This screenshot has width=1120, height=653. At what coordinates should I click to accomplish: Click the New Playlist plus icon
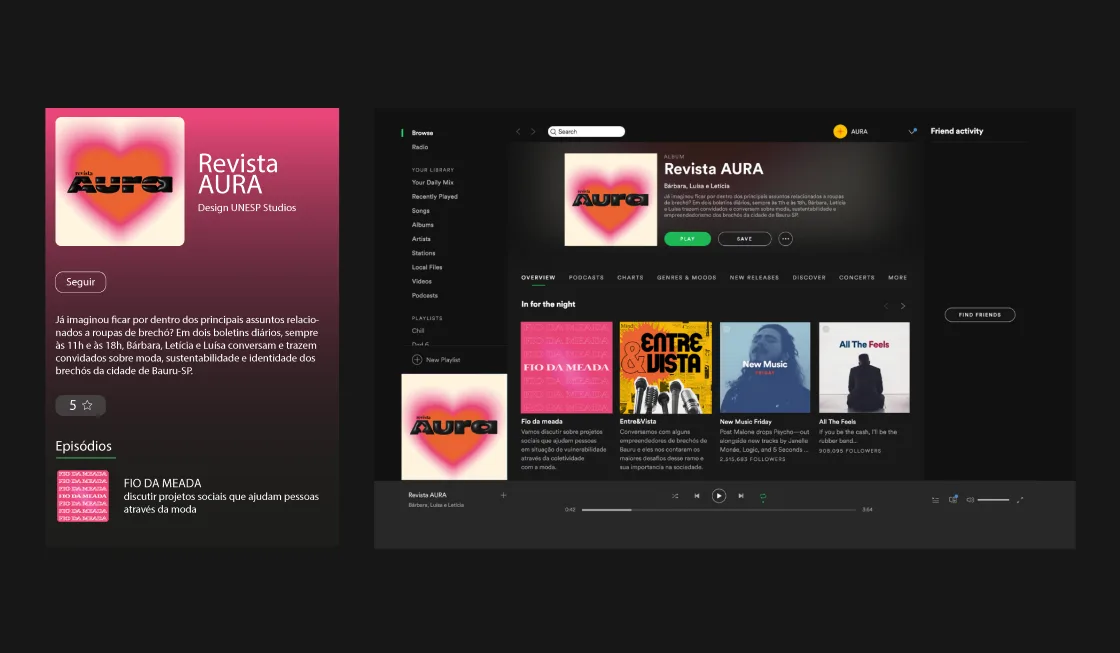[417, 359]
